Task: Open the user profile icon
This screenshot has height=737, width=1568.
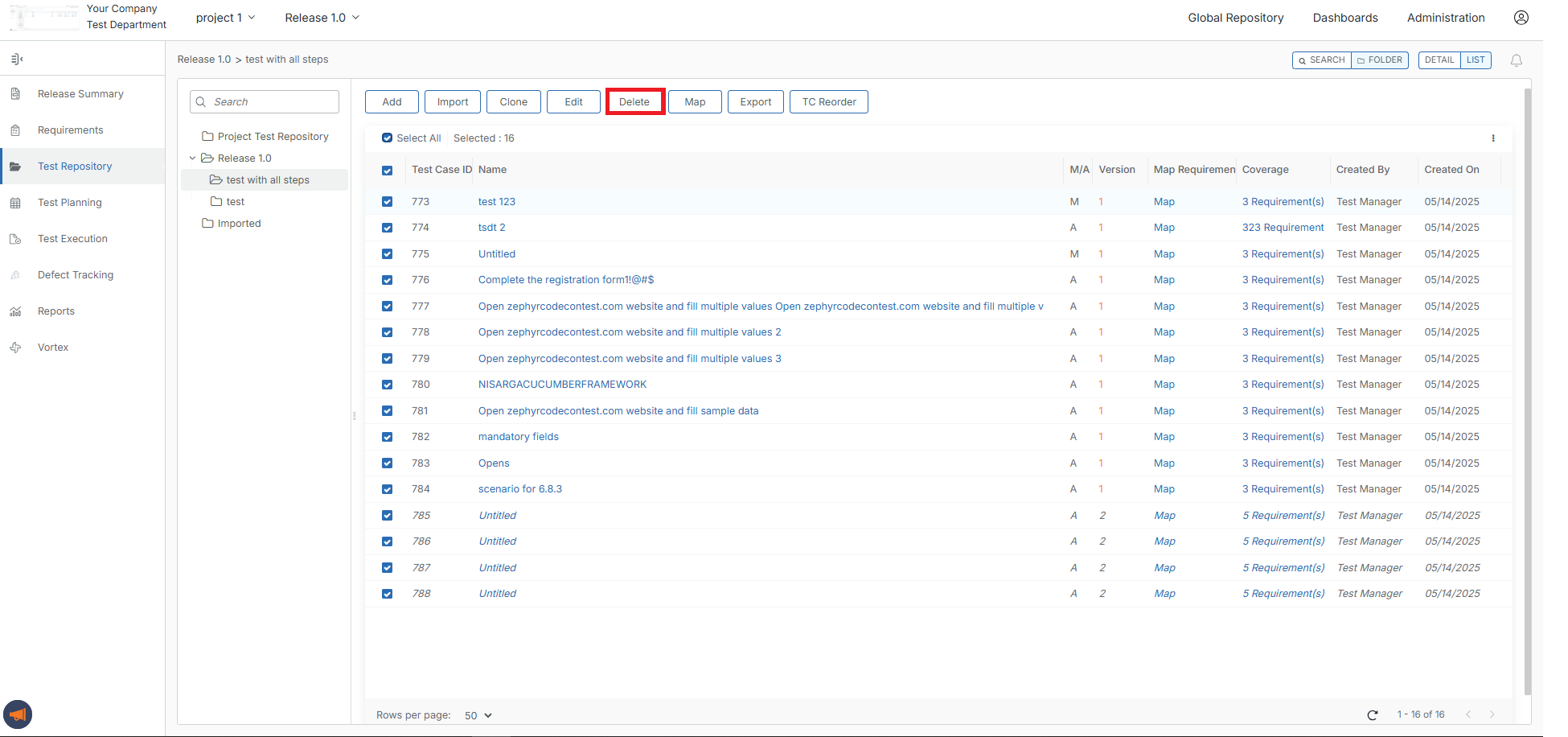Action: [x=1521, y=18]
